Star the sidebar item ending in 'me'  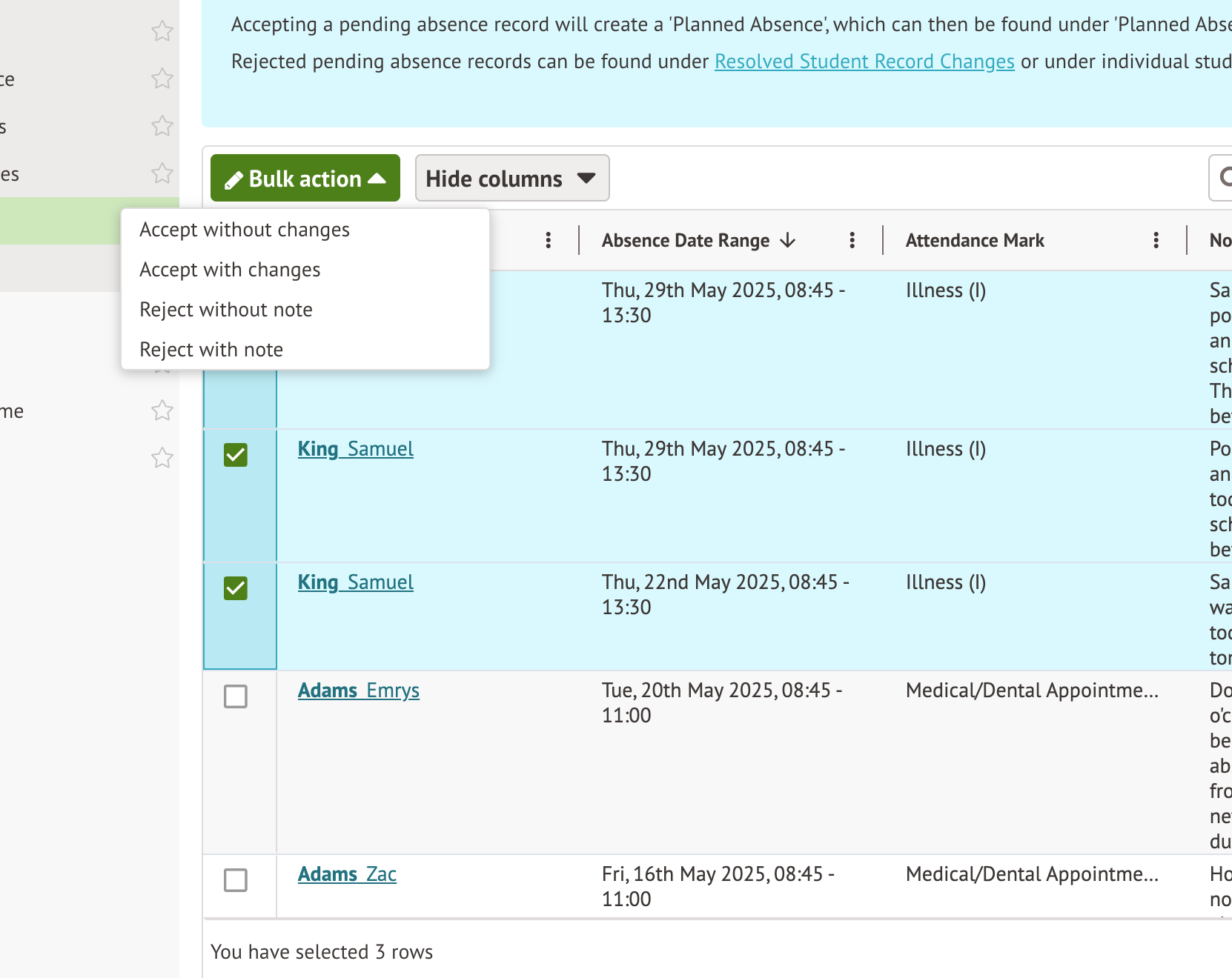pos(162,410)
